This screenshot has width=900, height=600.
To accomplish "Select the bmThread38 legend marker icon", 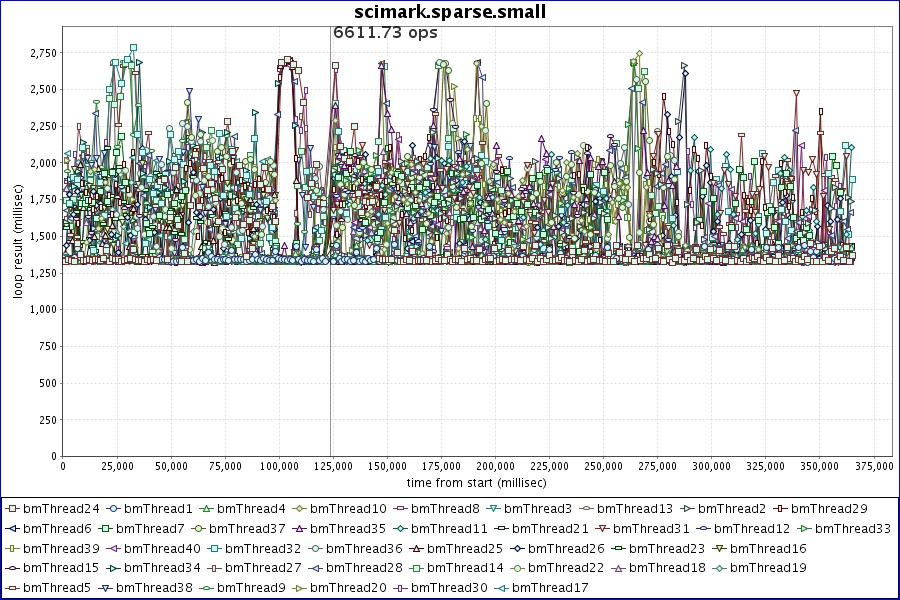I will coord(105,588).
